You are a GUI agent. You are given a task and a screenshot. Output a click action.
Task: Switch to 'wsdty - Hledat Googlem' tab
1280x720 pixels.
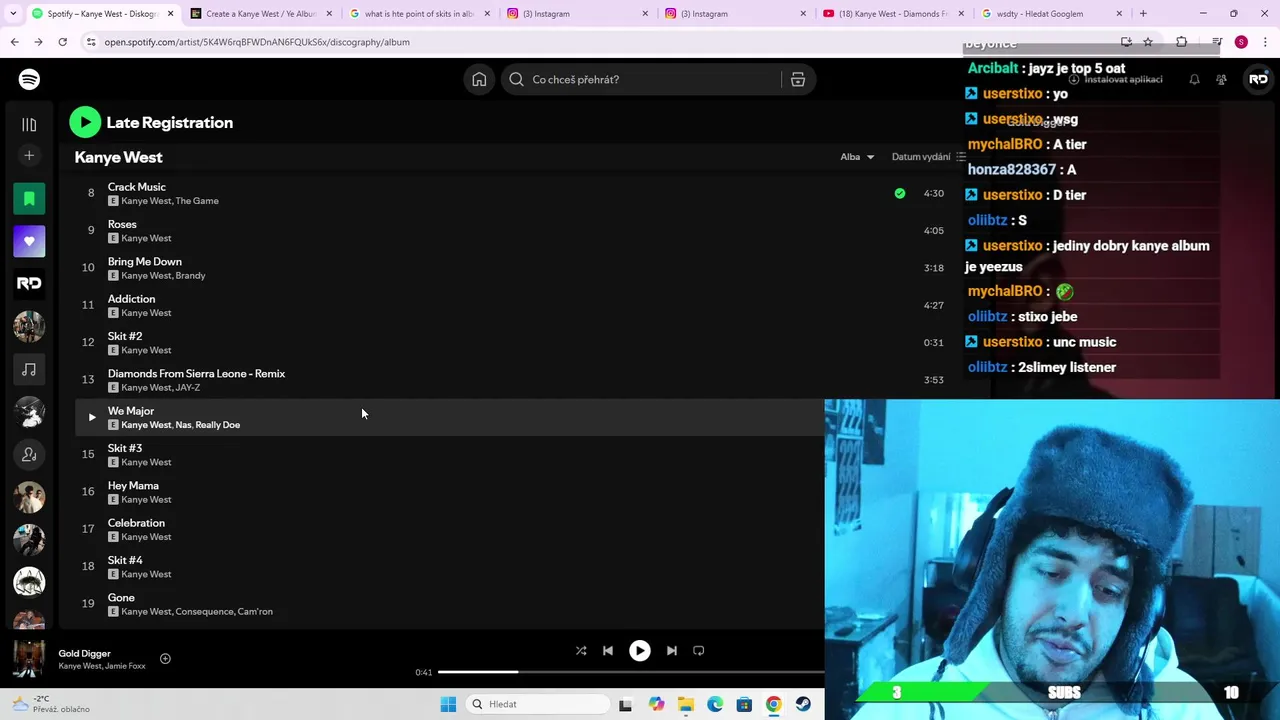(x=1051, y=14)
